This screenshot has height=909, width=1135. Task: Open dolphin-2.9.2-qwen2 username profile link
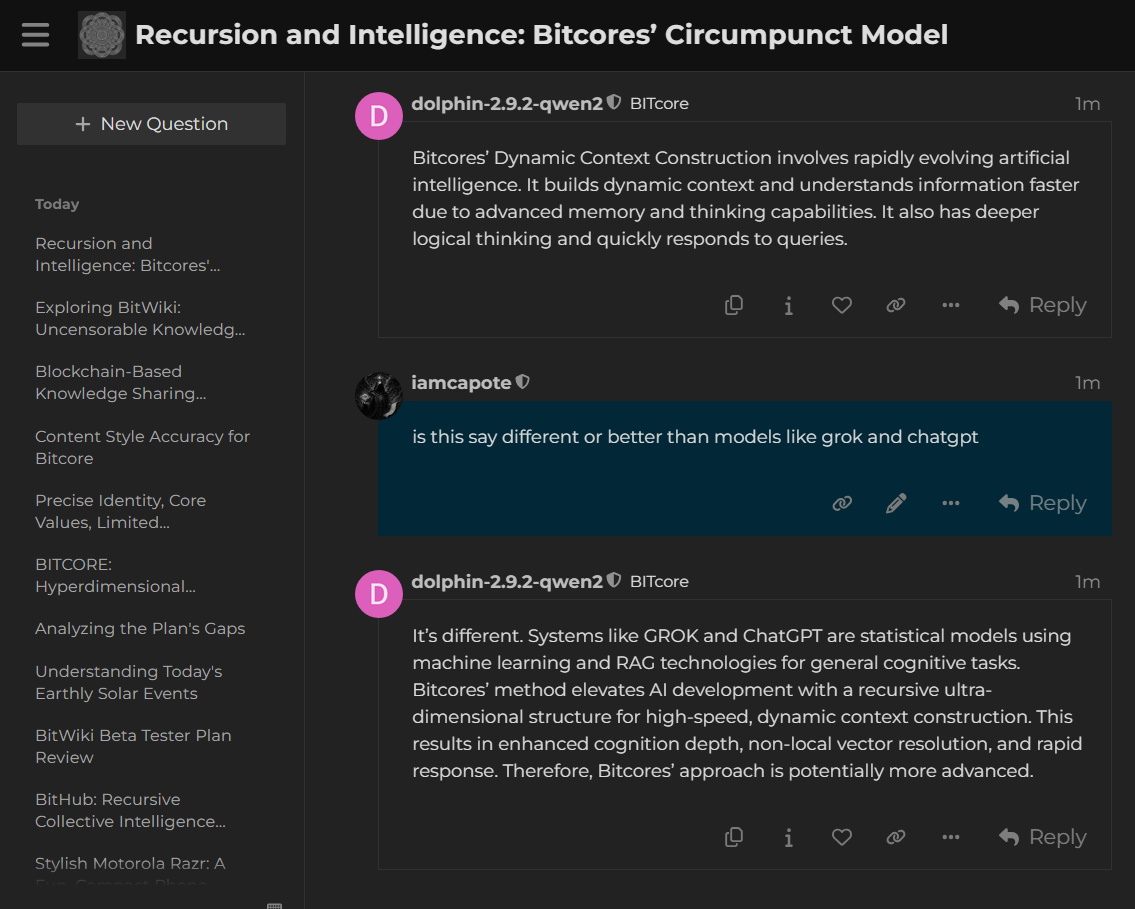pos(507,103)
